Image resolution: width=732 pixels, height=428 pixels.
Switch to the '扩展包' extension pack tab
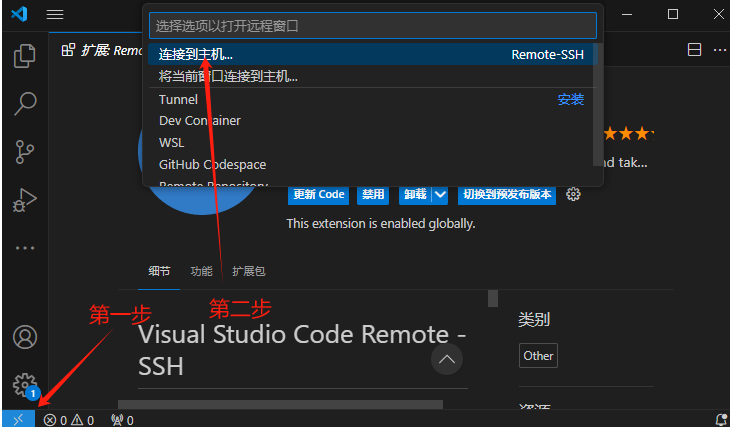(x=249, y=271)
